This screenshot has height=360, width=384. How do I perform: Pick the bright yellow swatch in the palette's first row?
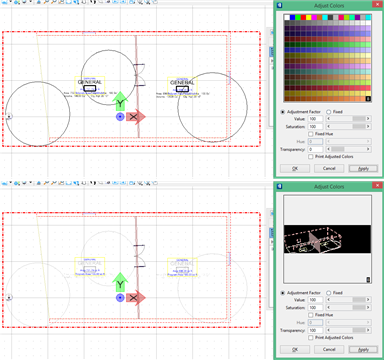(309, 17)
